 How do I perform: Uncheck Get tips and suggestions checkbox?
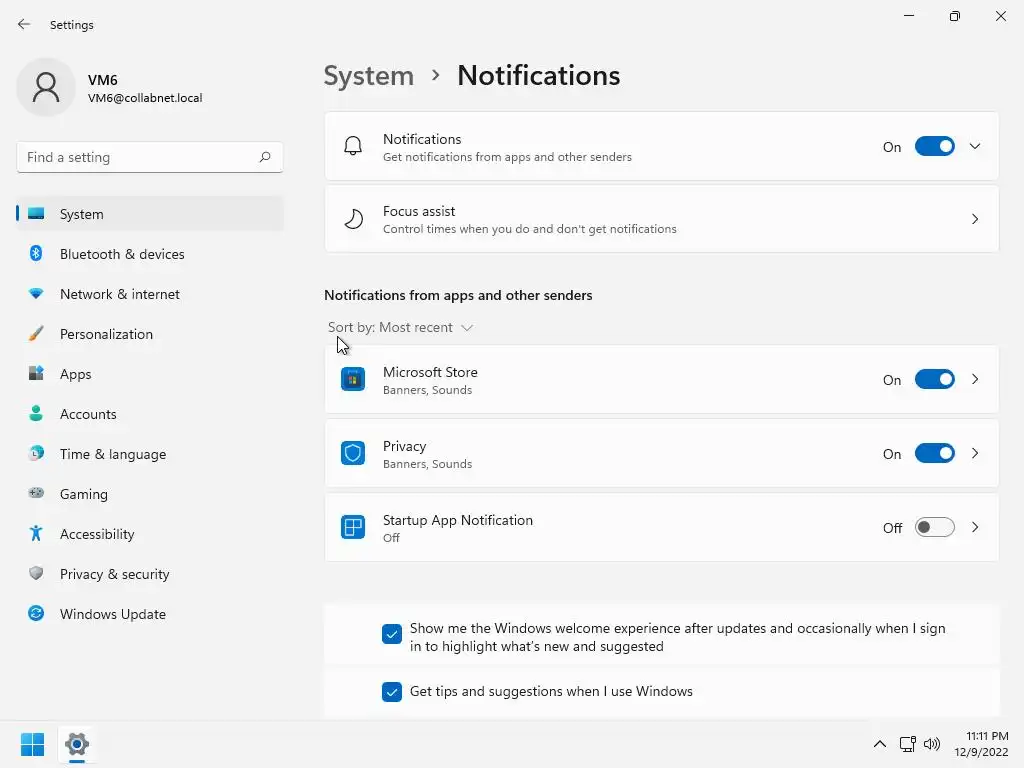[x=392, y=691]
